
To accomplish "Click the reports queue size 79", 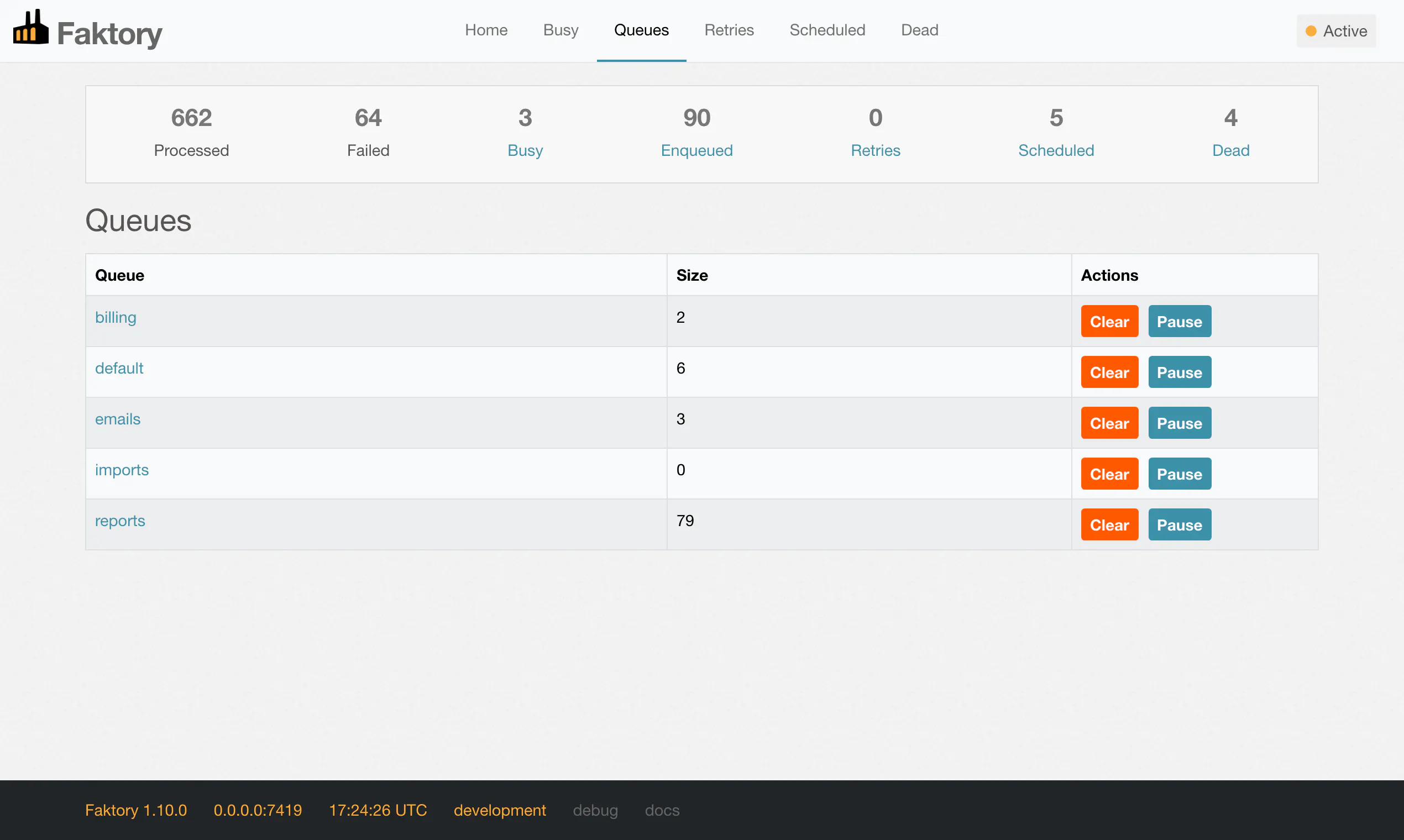I will click(x=685, y=521).
